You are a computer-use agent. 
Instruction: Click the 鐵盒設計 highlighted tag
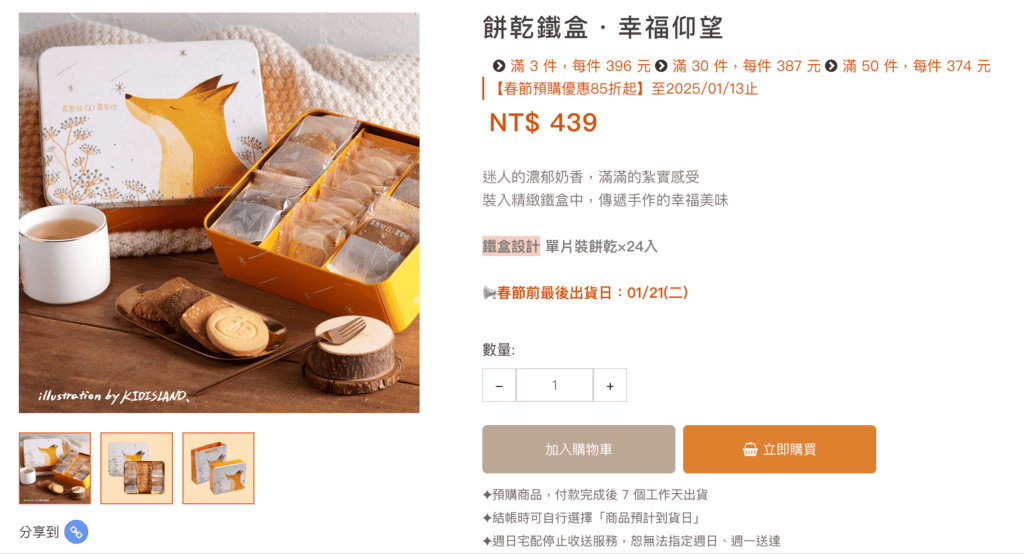(x=511, y=246)
